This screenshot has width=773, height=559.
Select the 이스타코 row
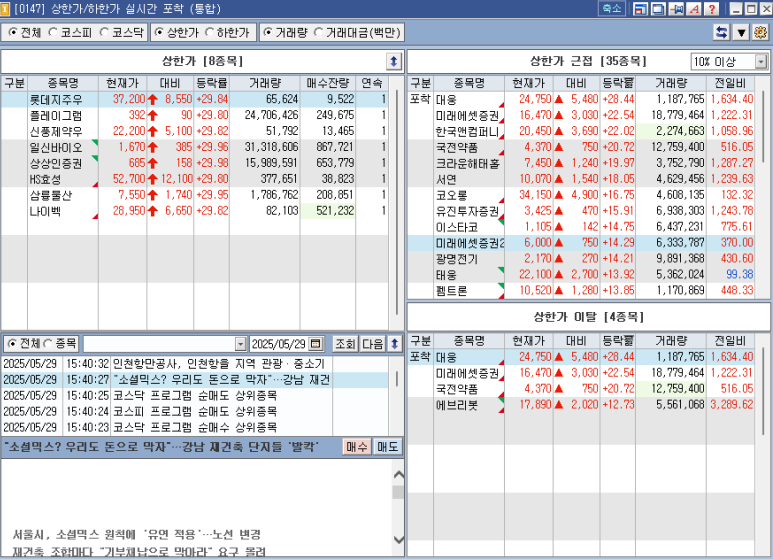coord(581,227)
